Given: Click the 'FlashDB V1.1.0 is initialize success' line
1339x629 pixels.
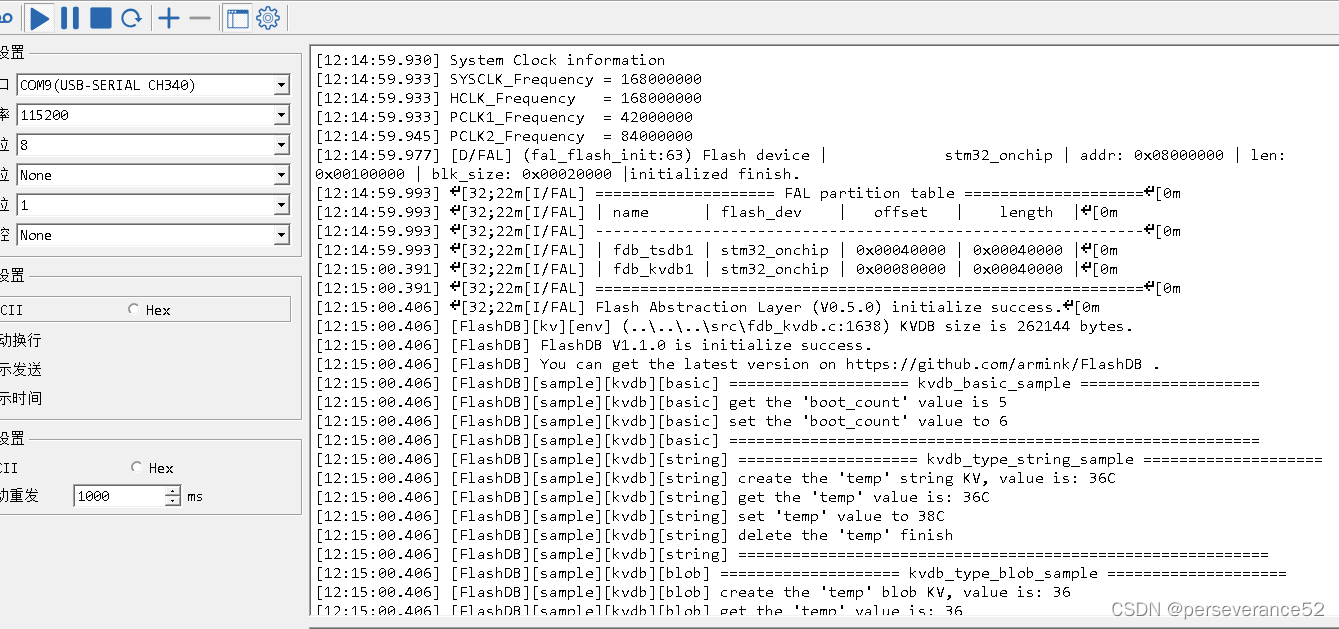Looking at the screenshot, I should point(594,345).
